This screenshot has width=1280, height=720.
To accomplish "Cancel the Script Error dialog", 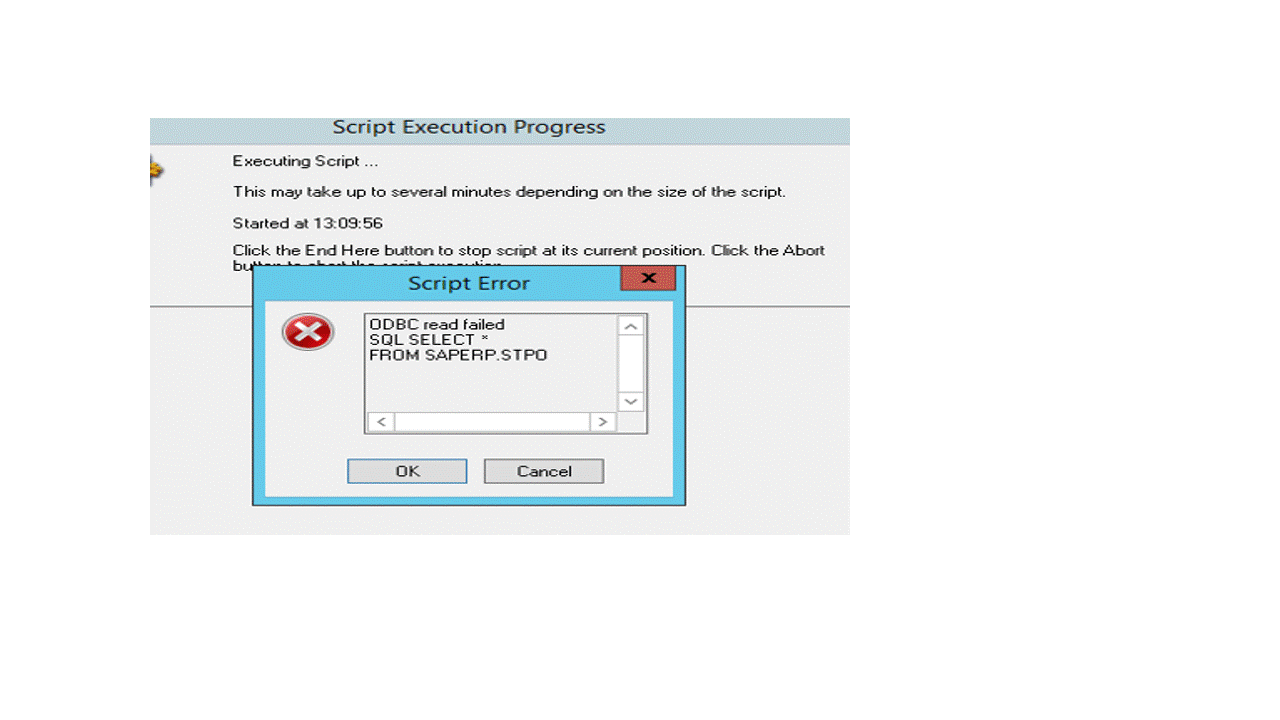I will (x=544, y=471).
